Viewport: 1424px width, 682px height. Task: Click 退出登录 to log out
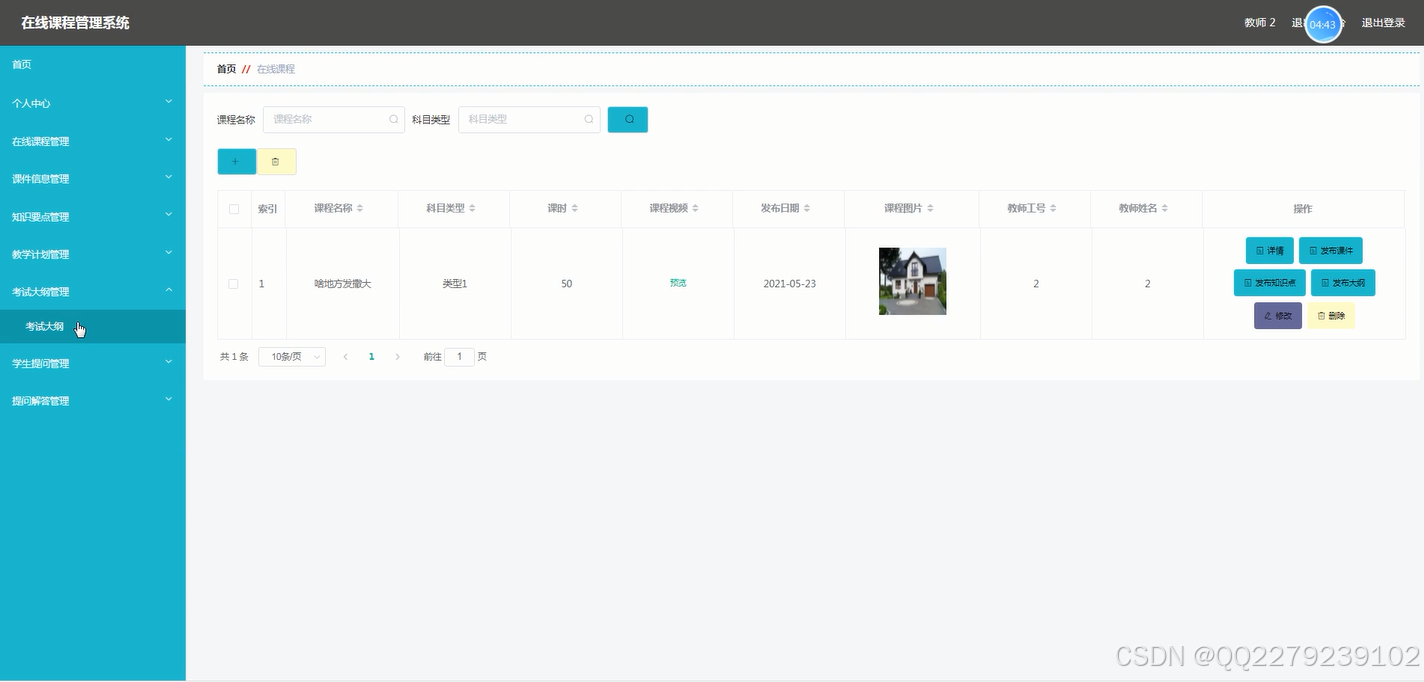pos(1384,22)
